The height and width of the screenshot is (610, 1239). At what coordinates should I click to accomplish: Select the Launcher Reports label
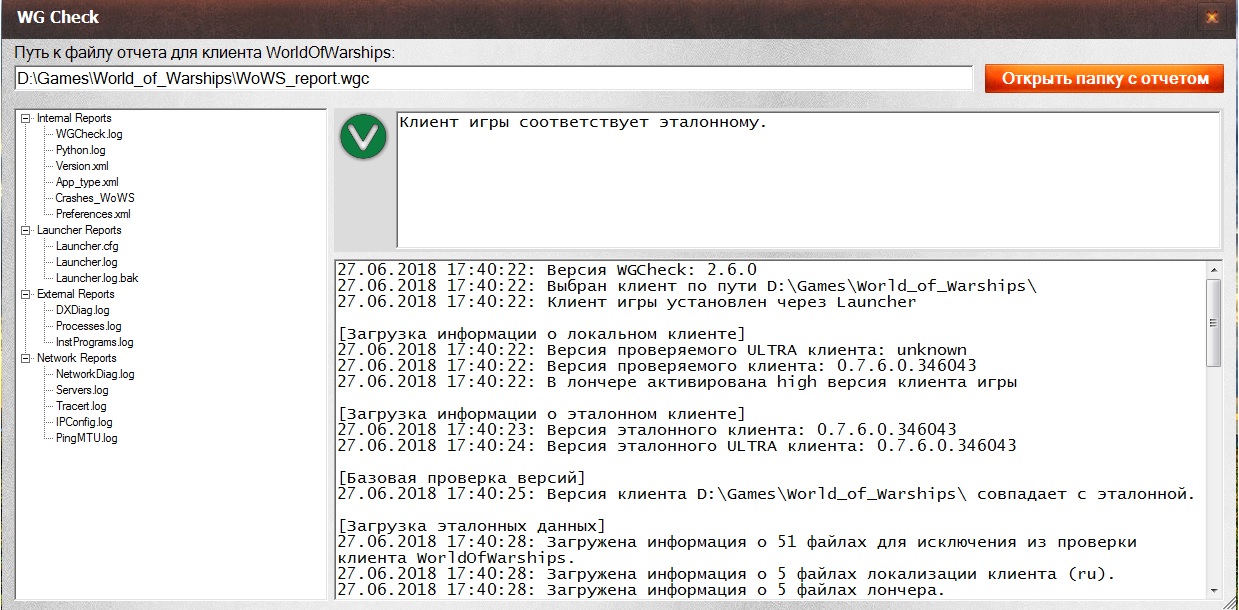tap(79, 230)
